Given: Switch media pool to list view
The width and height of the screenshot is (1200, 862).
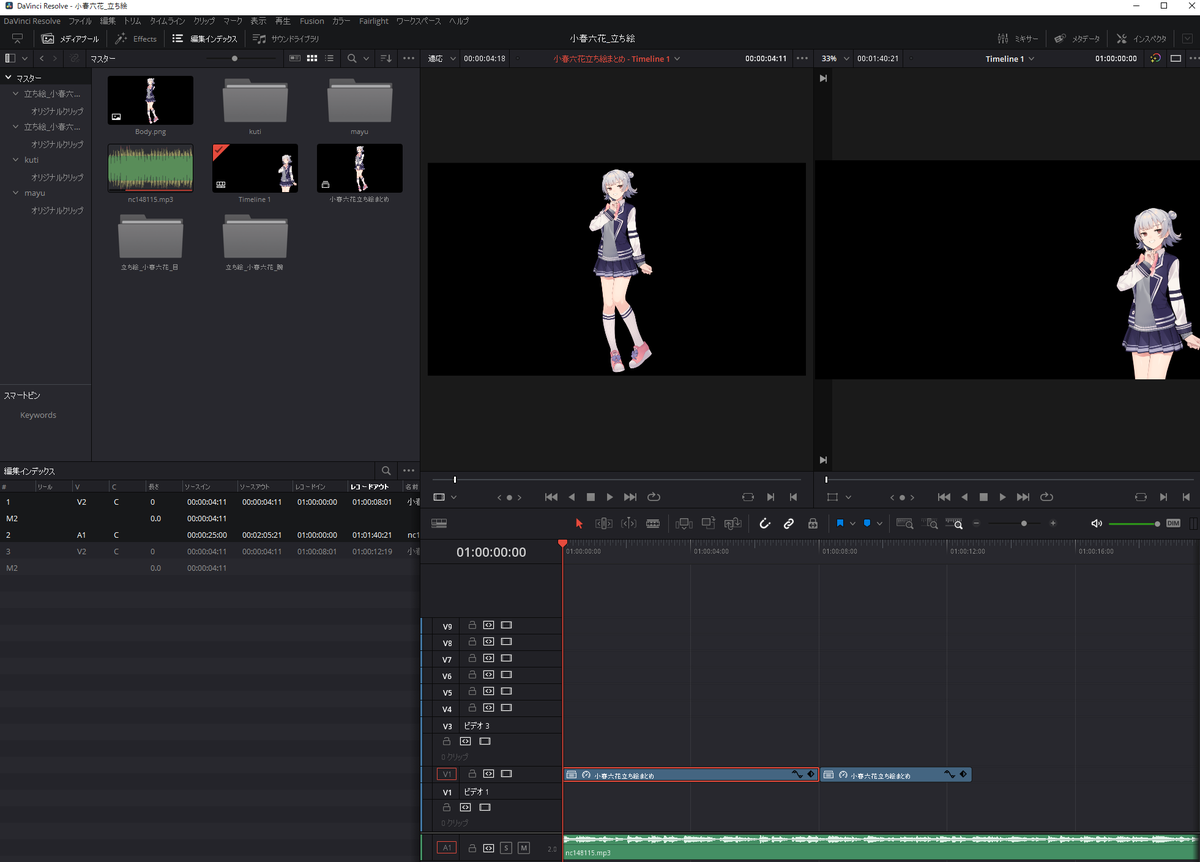Looking at the screenshot, I should 329,59.
